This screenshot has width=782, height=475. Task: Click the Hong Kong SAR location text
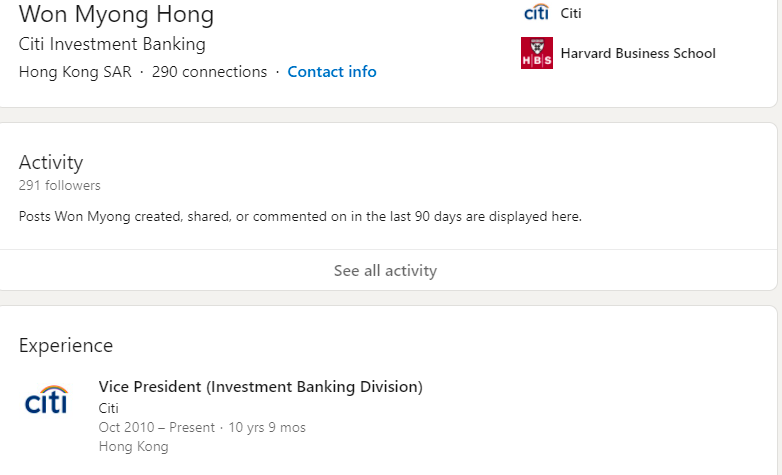[x=76, y=72]
